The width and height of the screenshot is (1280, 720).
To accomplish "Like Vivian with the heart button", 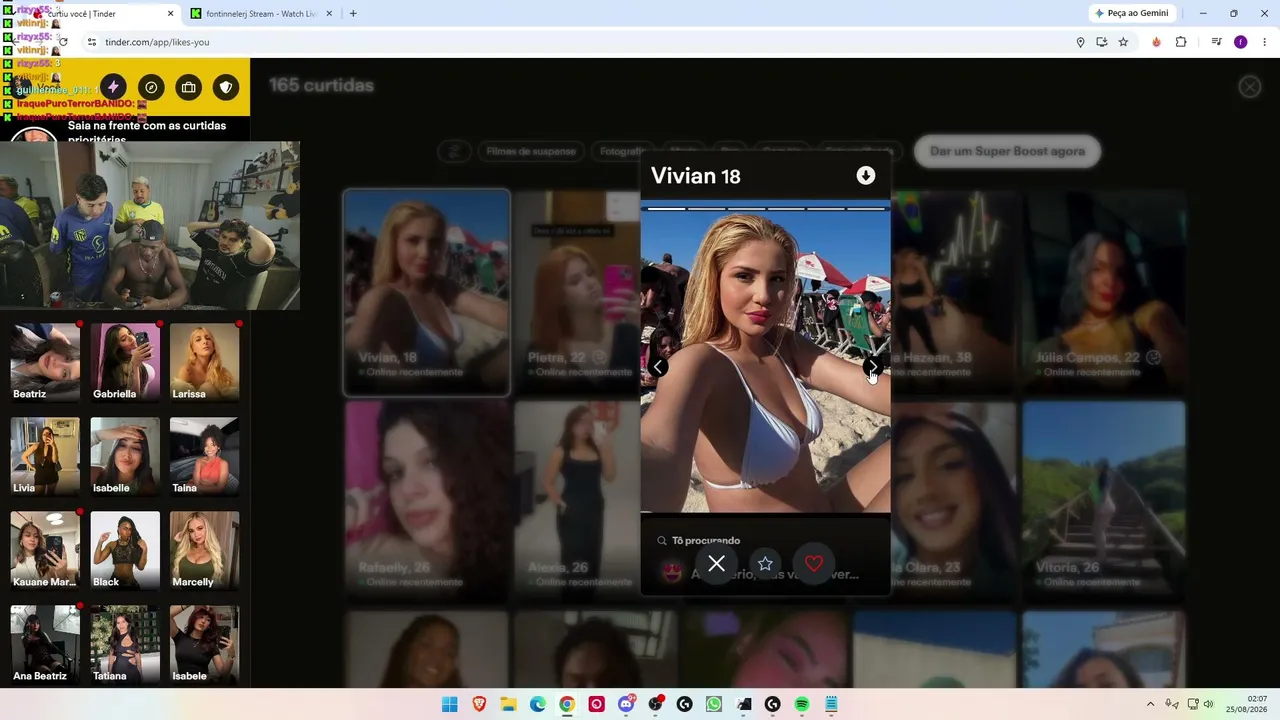I will (814, 564).
